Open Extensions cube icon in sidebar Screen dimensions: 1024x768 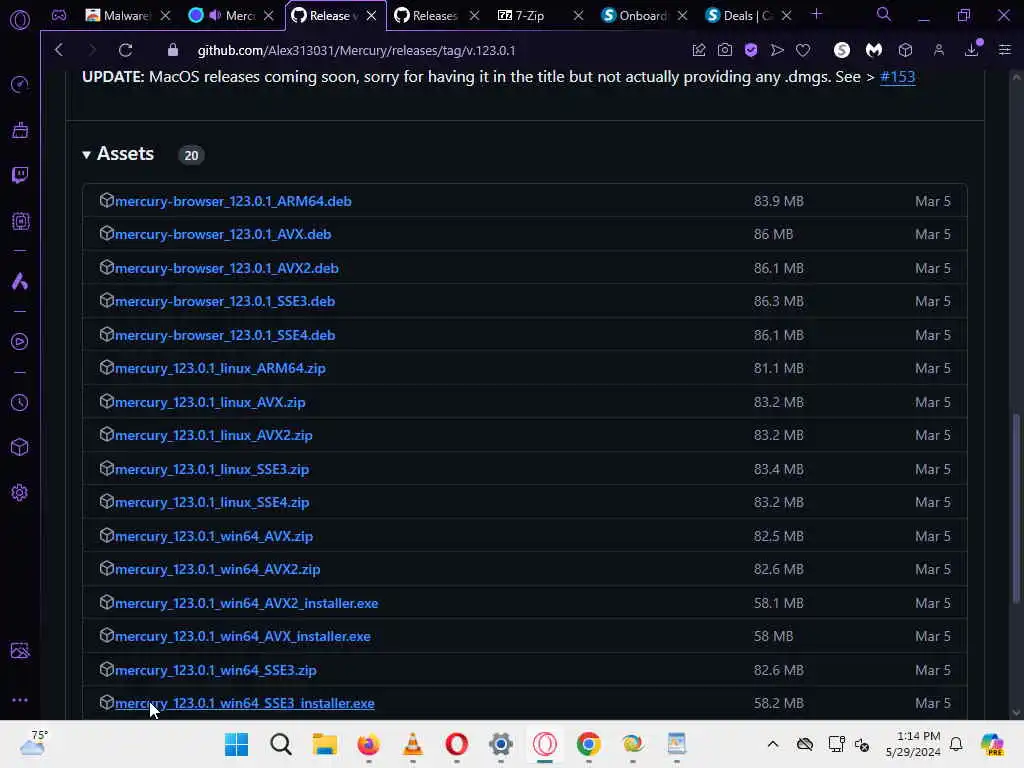20,447
